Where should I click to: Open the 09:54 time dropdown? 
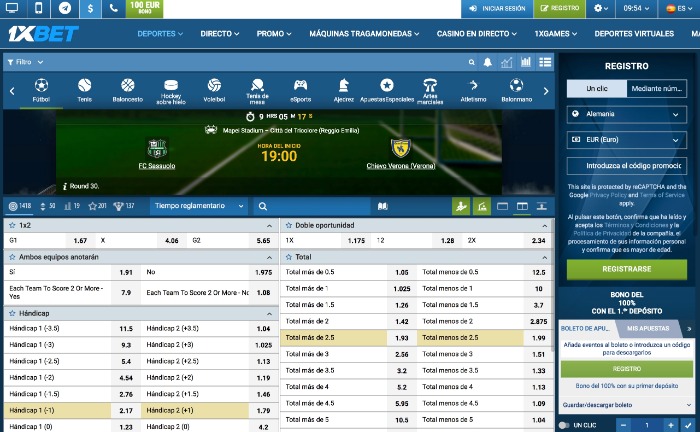(x=636, y=8)
